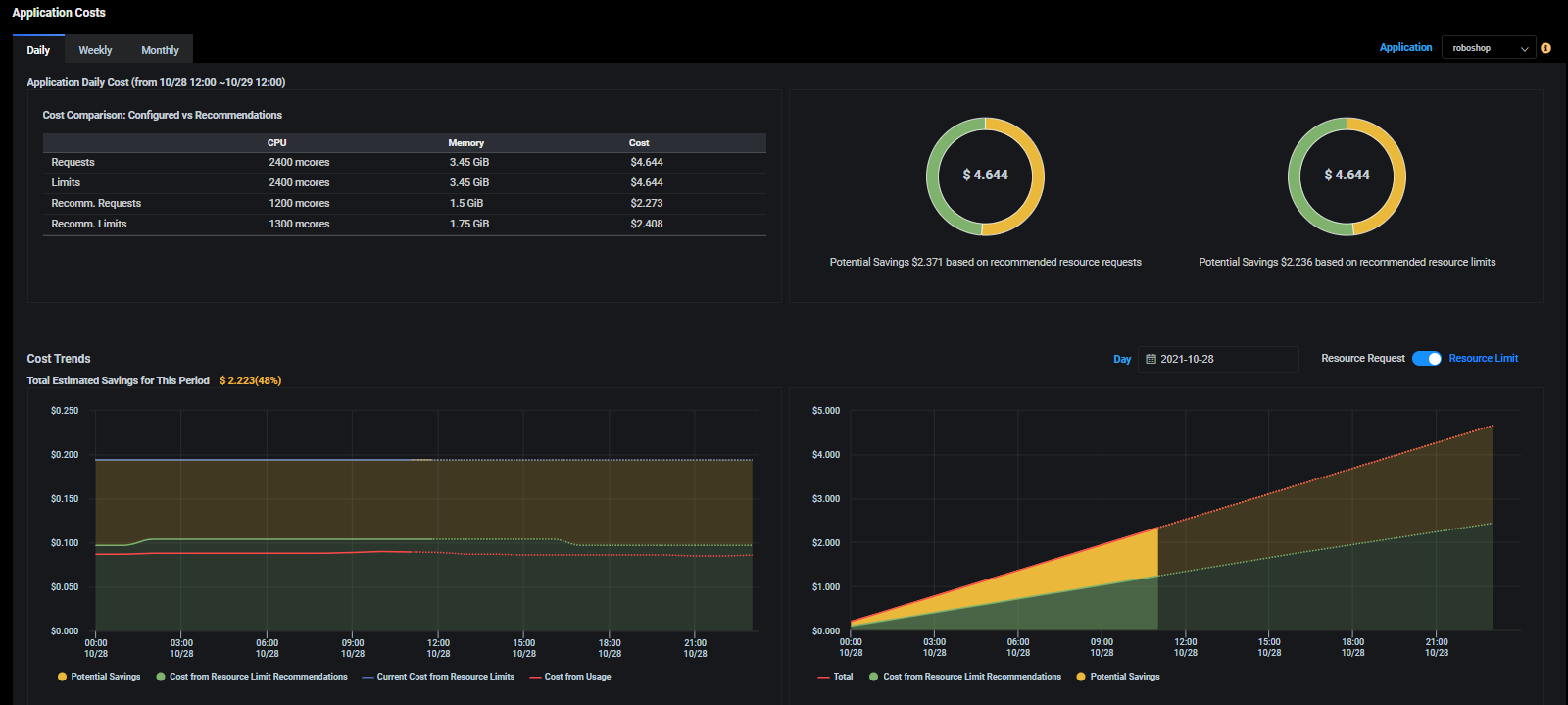Click the Resource Limit link label

1483,359
